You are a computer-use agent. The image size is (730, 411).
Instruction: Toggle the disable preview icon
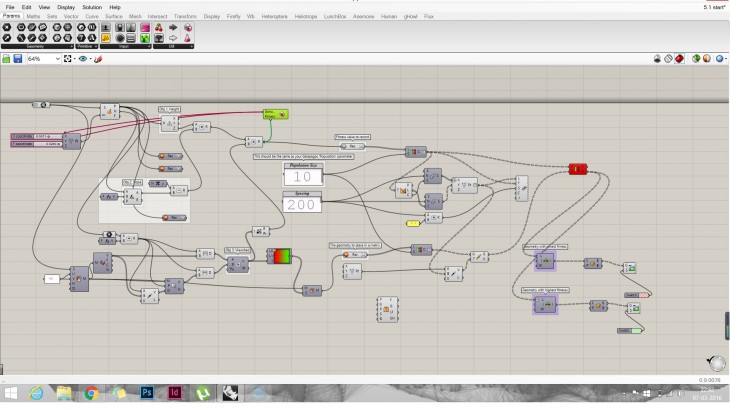click(655, 59)
